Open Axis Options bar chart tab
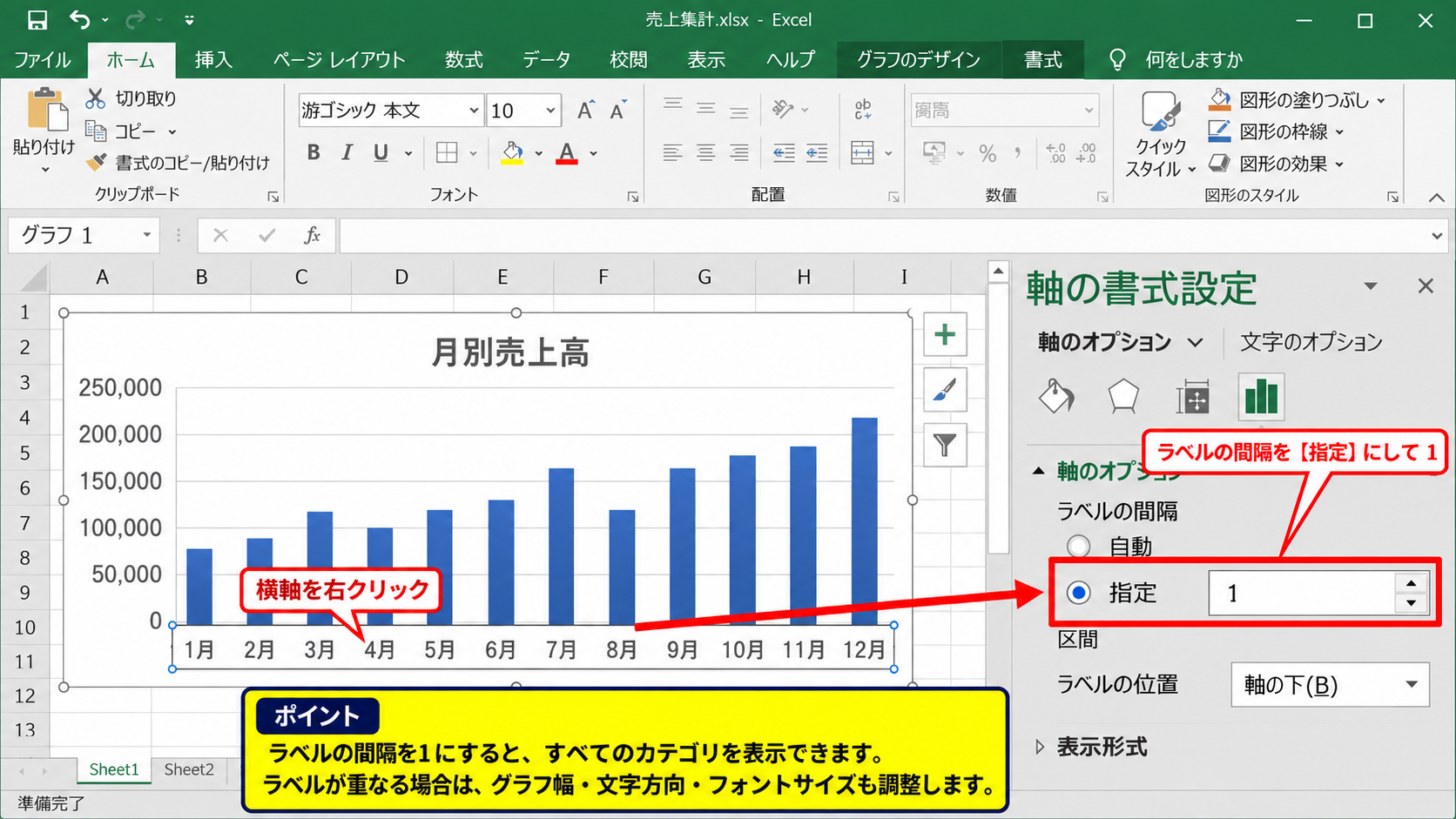This screenshot has width=1456, height=819. pos(1261,397)
